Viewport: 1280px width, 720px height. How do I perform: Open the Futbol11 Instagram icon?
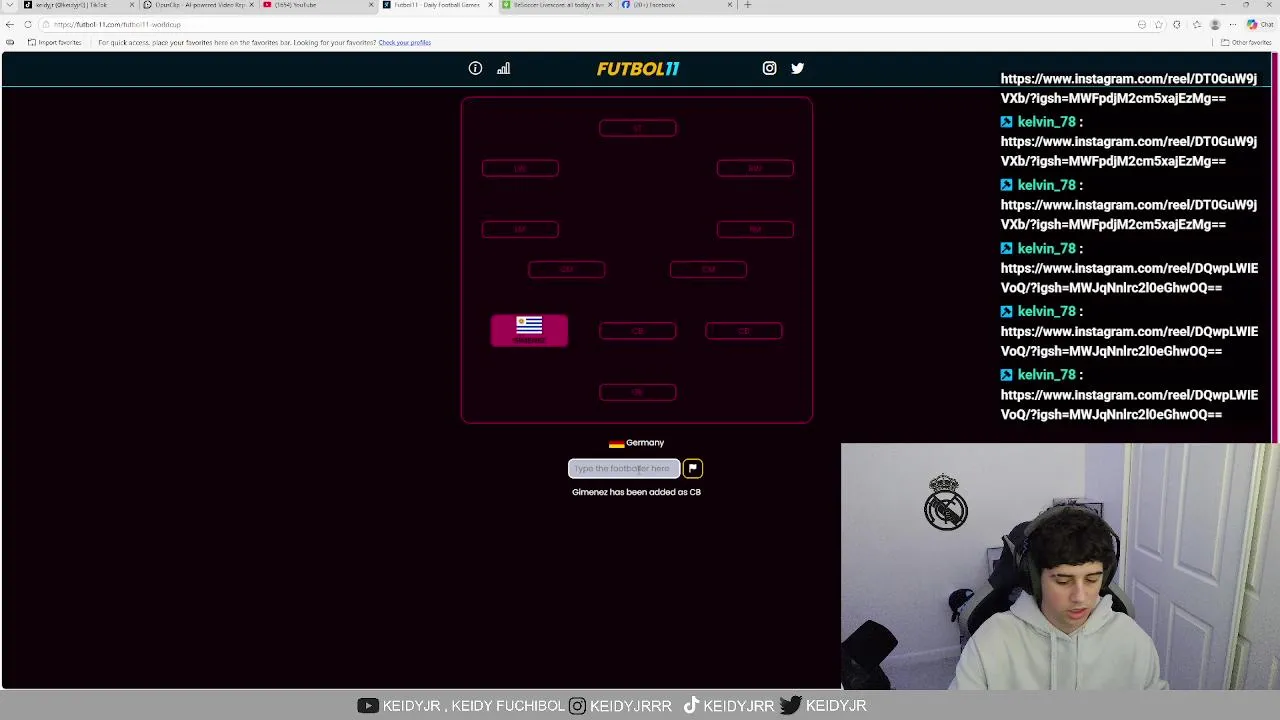(x=769, y=68)
